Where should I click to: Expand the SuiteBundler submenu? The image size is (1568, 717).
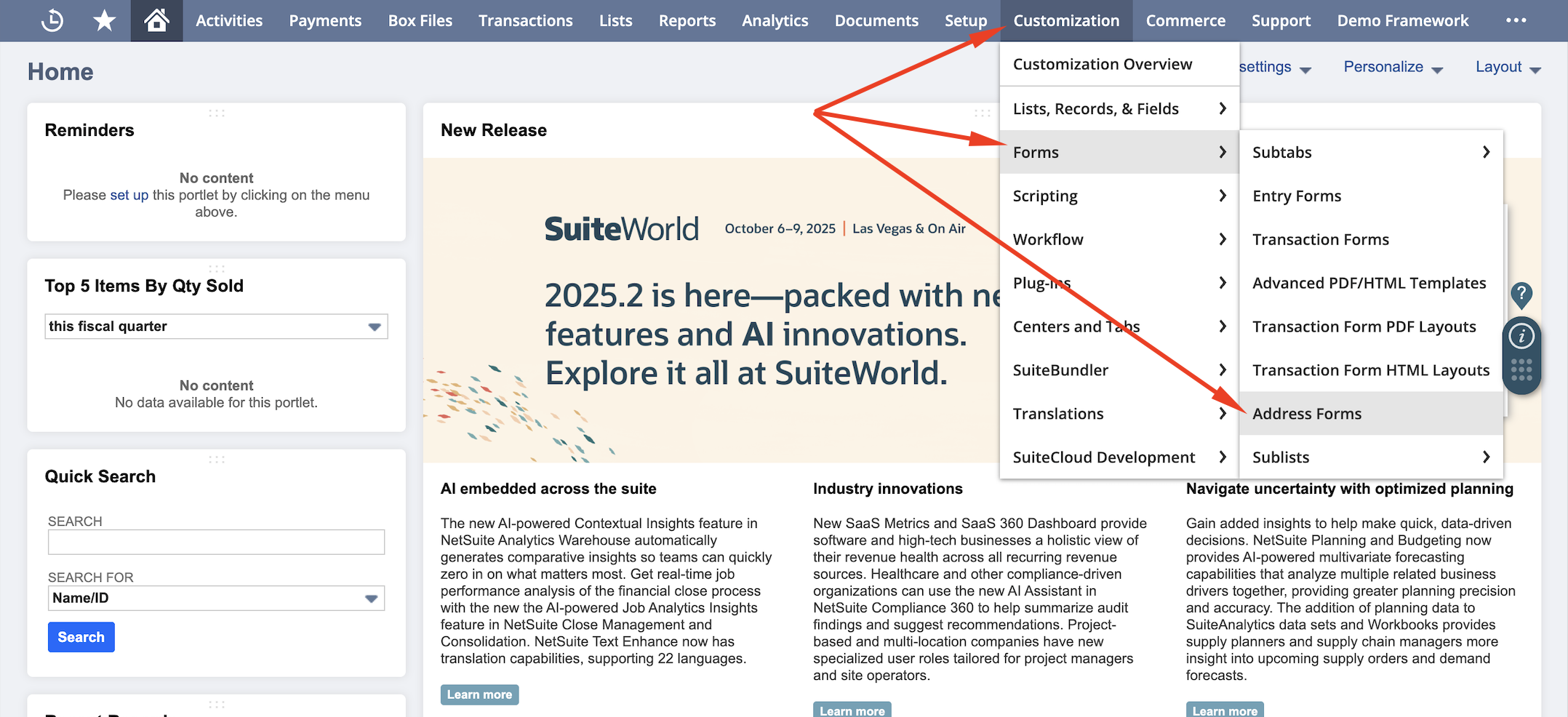pos(1119,370)
